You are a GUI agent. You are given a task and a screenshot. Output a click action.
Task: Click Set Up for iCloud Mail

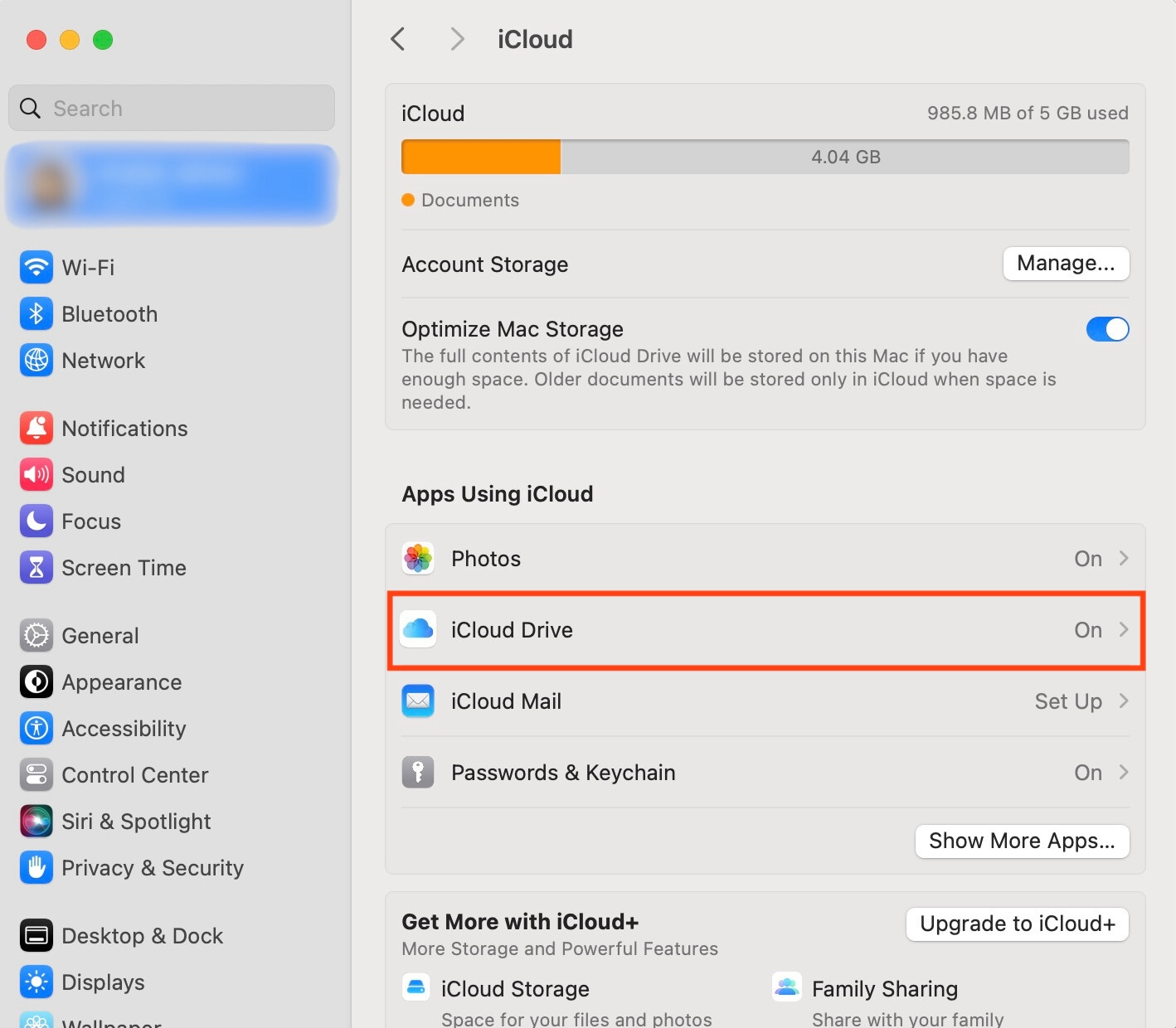pyautogui.click(x=1068, y=701)
